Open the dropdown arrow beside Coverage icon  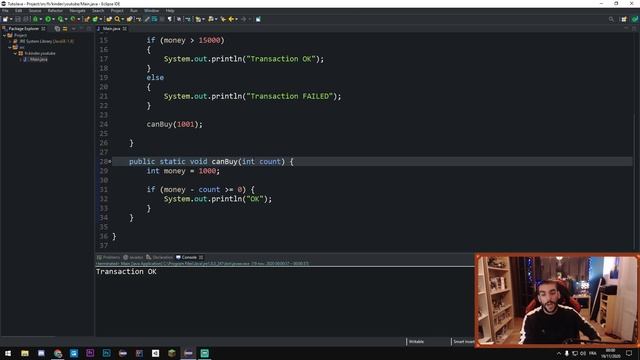[66, 19]
